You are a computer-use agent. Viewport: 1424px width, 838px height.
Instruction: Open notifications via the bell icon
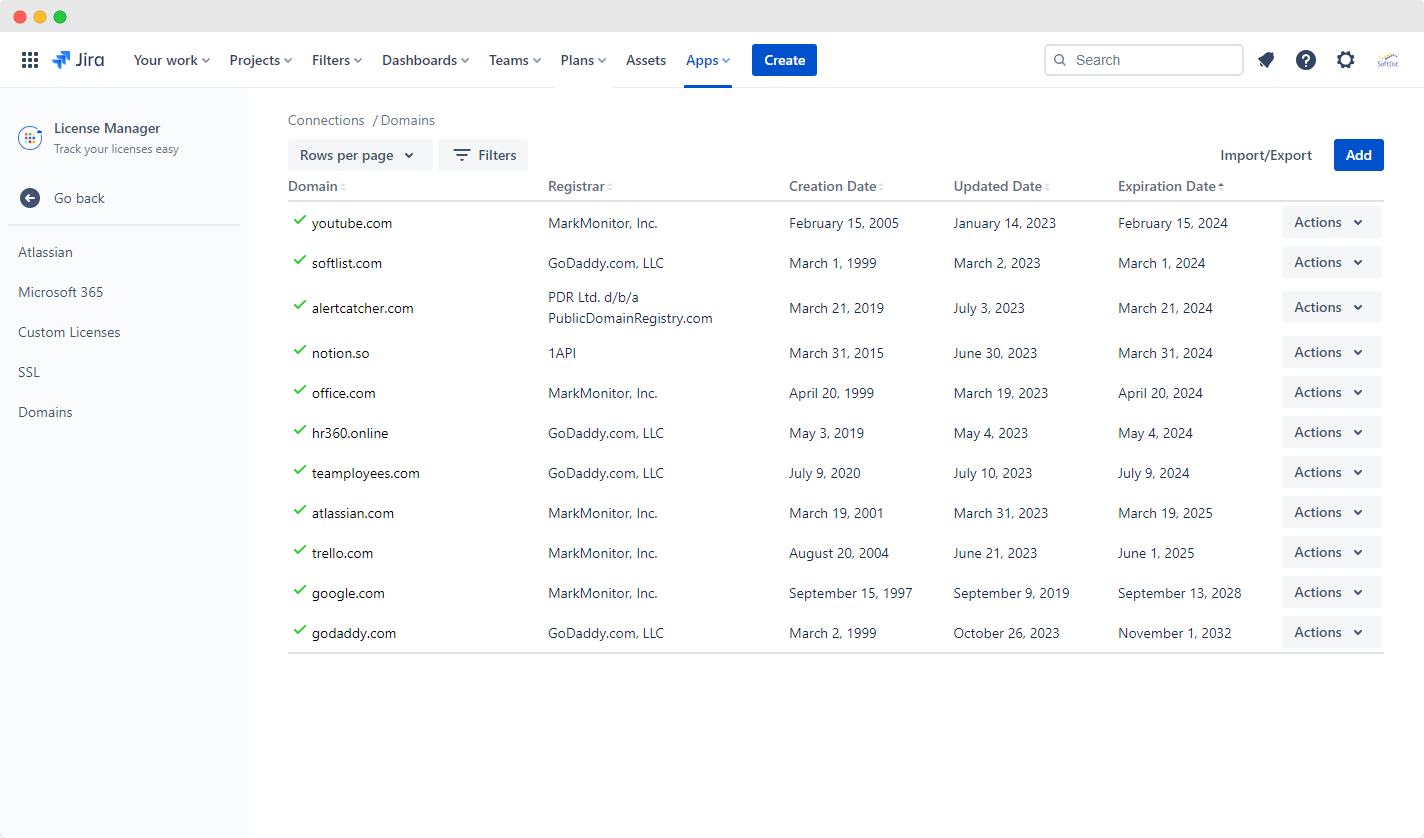point(1266,60)
